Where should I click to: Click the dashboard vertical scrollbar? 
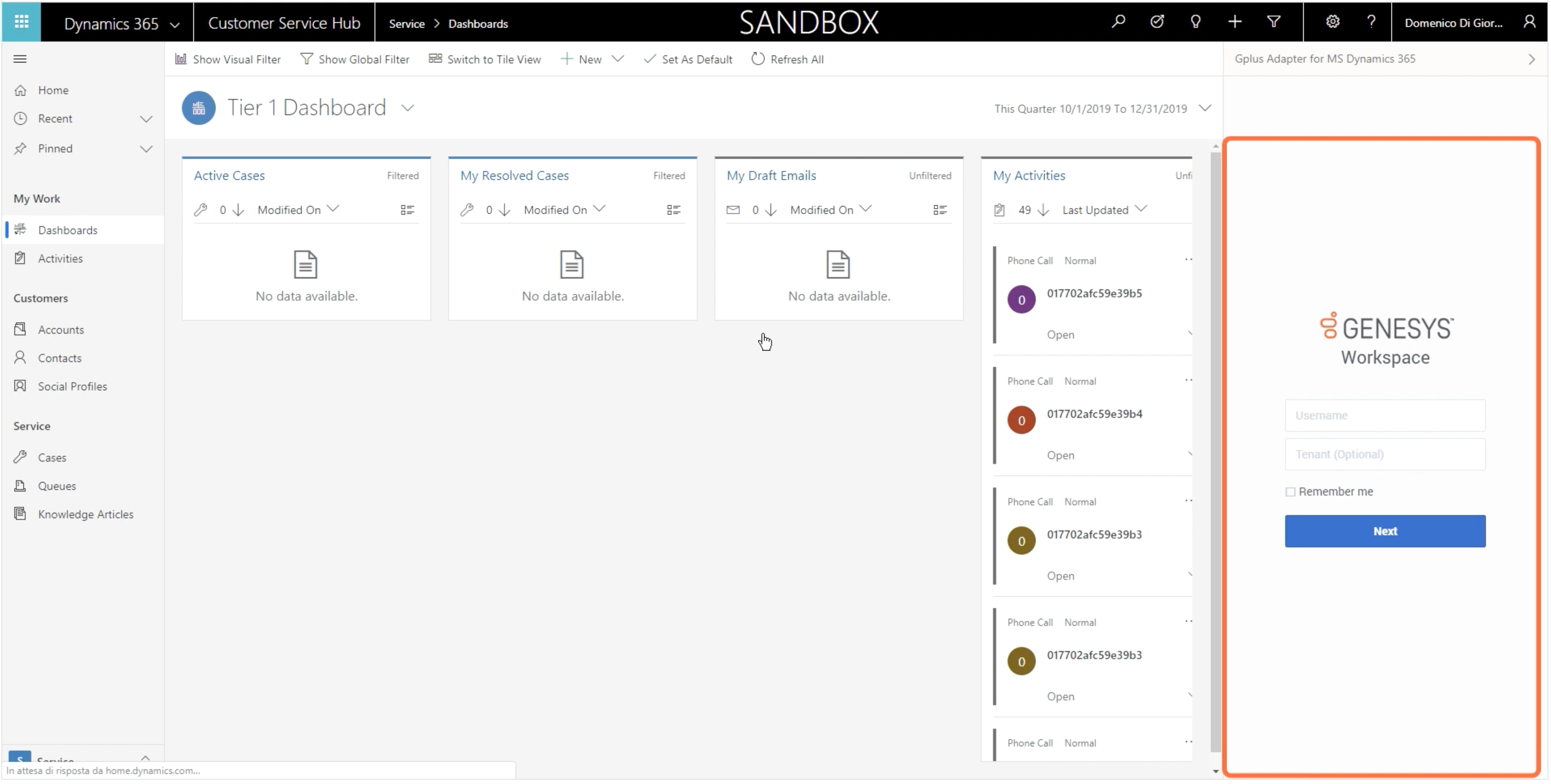[1215, 452]
